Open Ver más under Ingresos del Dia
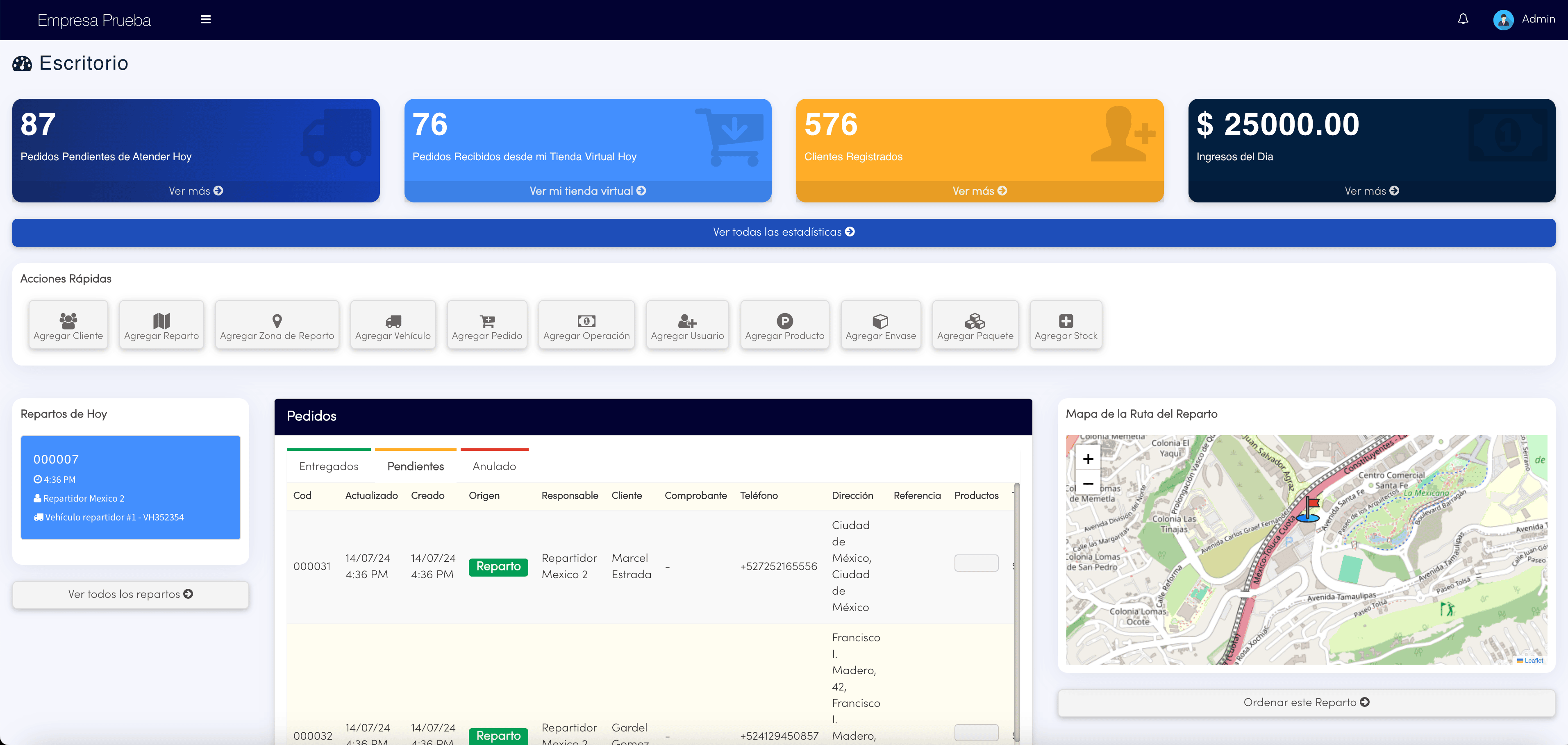 pyautogui.click(x=1372, y=191)
